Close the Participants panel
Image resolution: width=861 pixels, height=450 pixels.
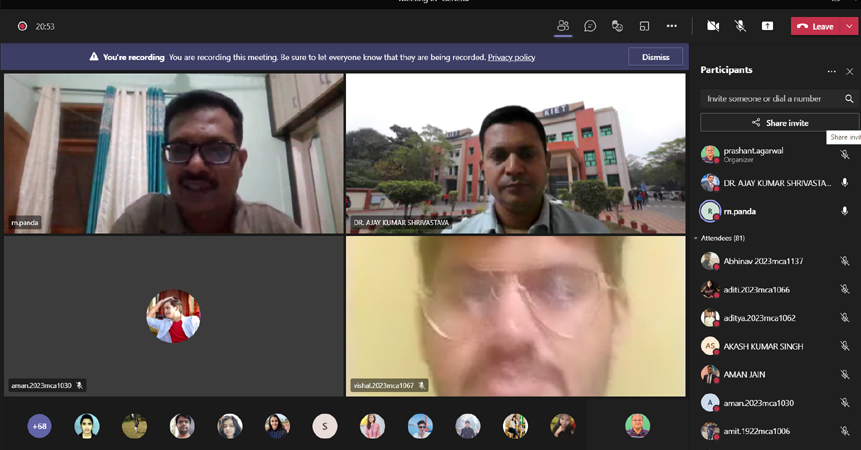[850, 71]
